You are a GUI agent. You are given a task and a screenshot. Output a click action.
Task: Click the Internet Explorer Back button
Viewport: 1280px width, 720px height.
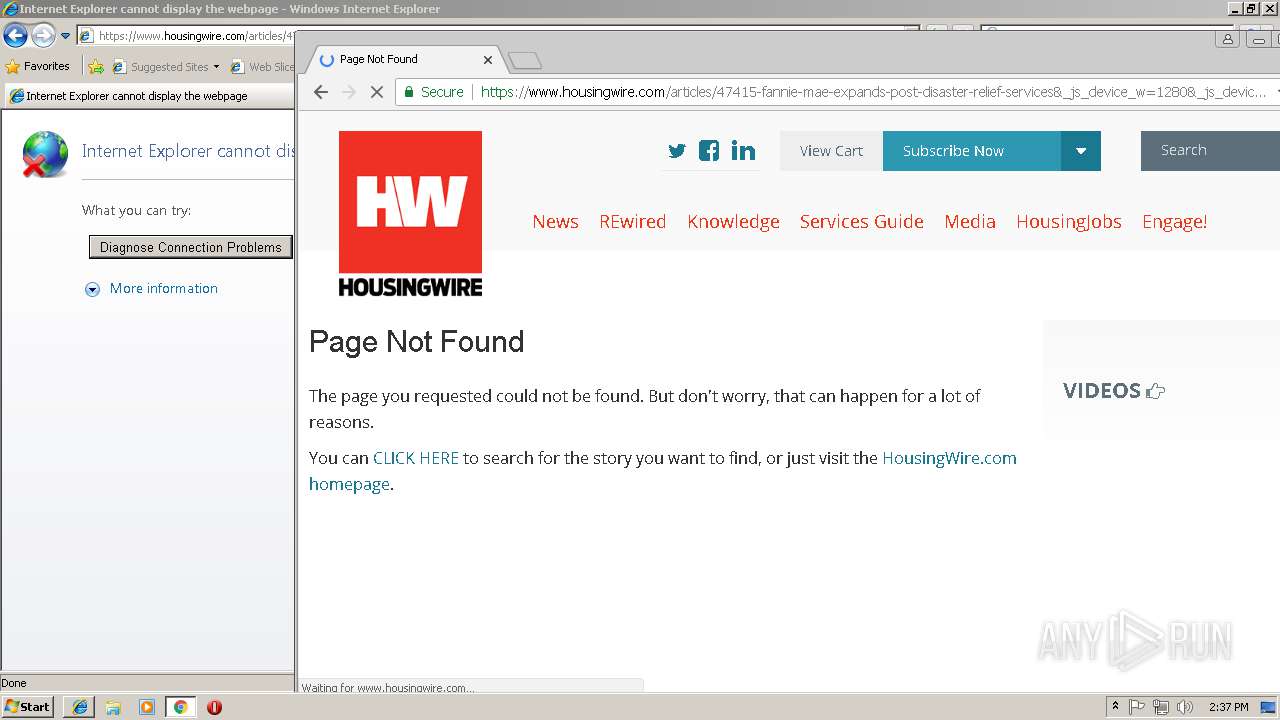(x=15, y=36)
